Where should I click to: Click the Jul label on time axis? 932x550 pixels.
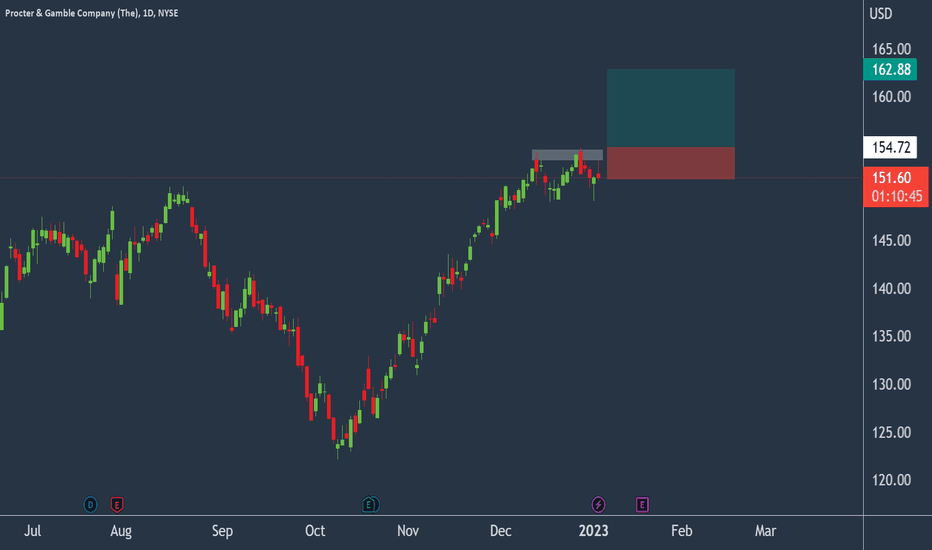(x=33, y=530)
